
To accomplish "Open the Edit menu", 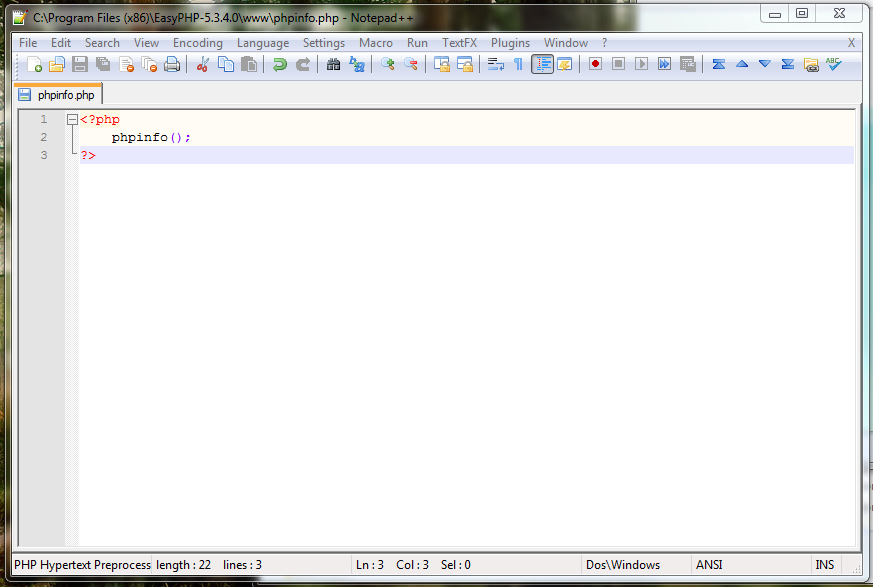I will click(61, 43).
